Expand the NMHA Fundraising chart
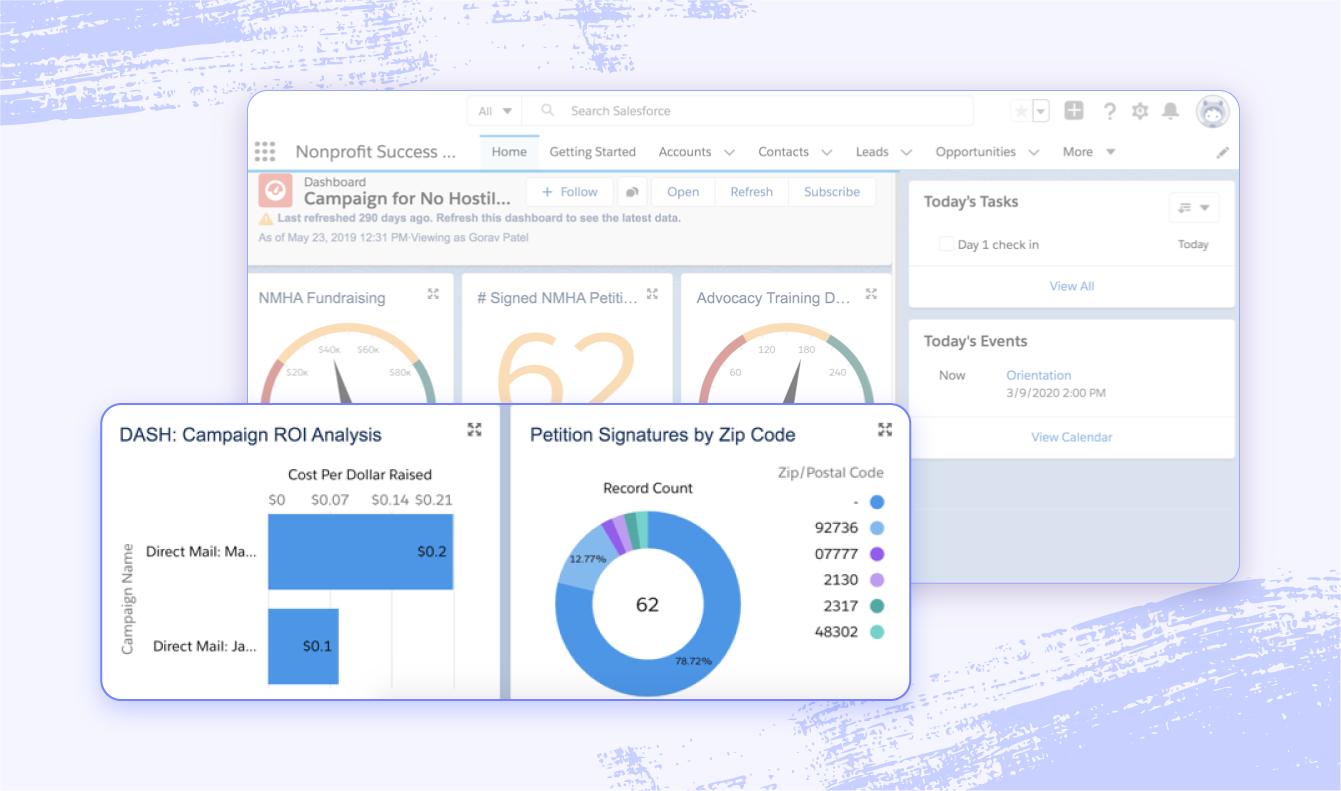This screenshot has width=1341, height=791. 433,294
